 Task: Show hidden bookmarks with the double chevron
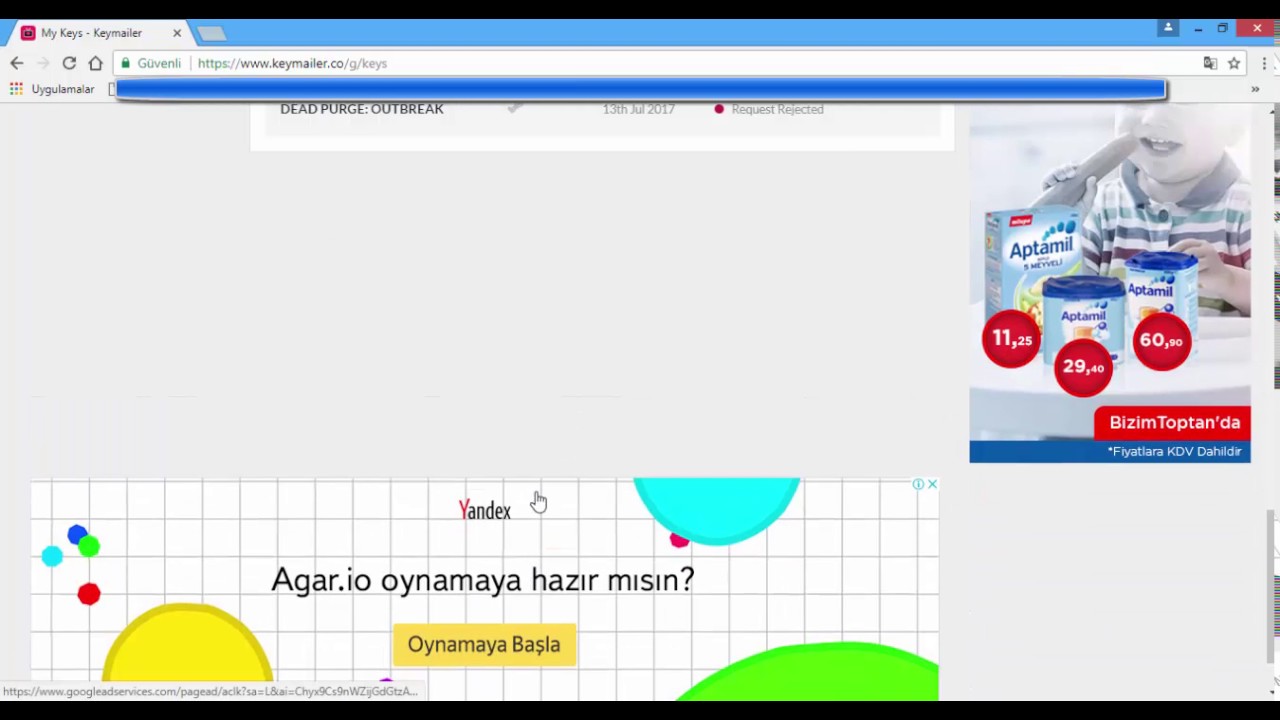click(1255, 89)
